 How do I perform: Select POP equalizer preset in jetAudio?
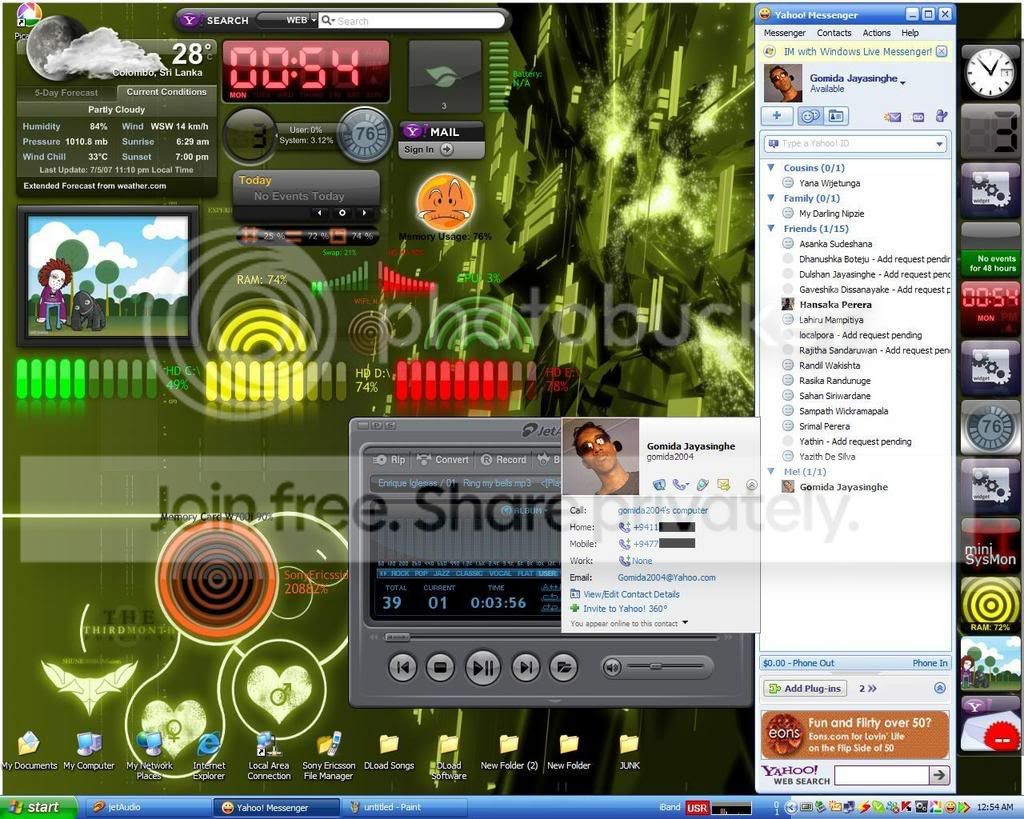click(x=421, y=573)
